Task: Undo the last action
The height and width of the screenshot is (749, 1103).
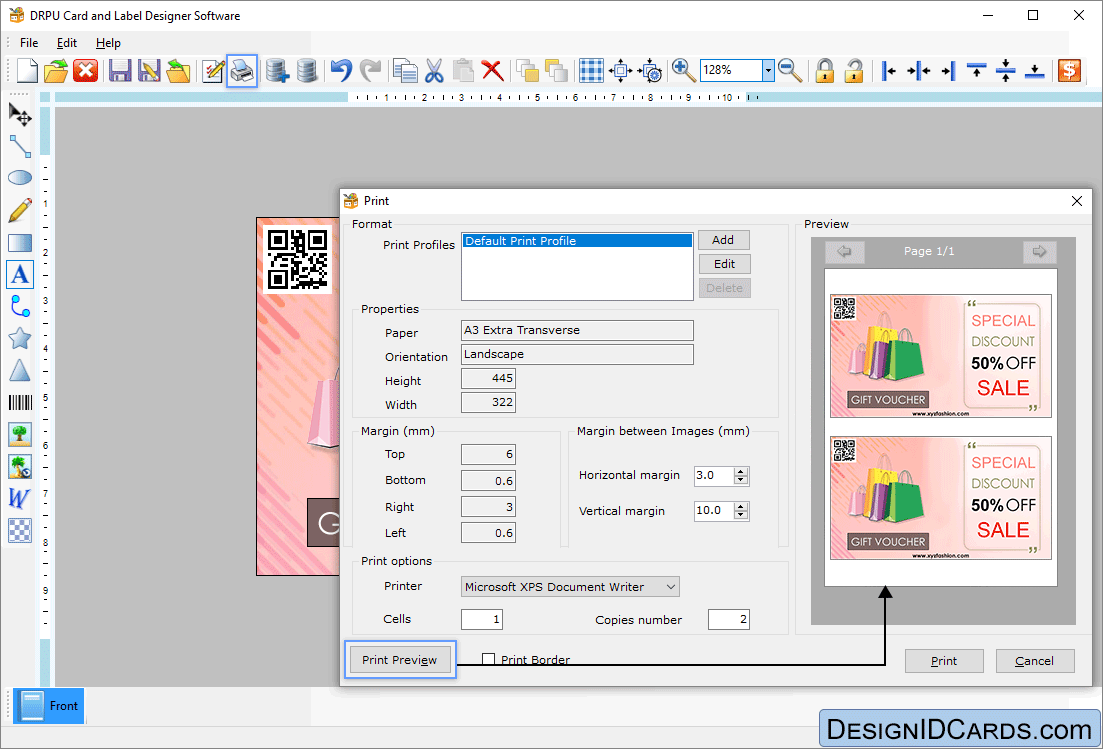Action: 341,70
